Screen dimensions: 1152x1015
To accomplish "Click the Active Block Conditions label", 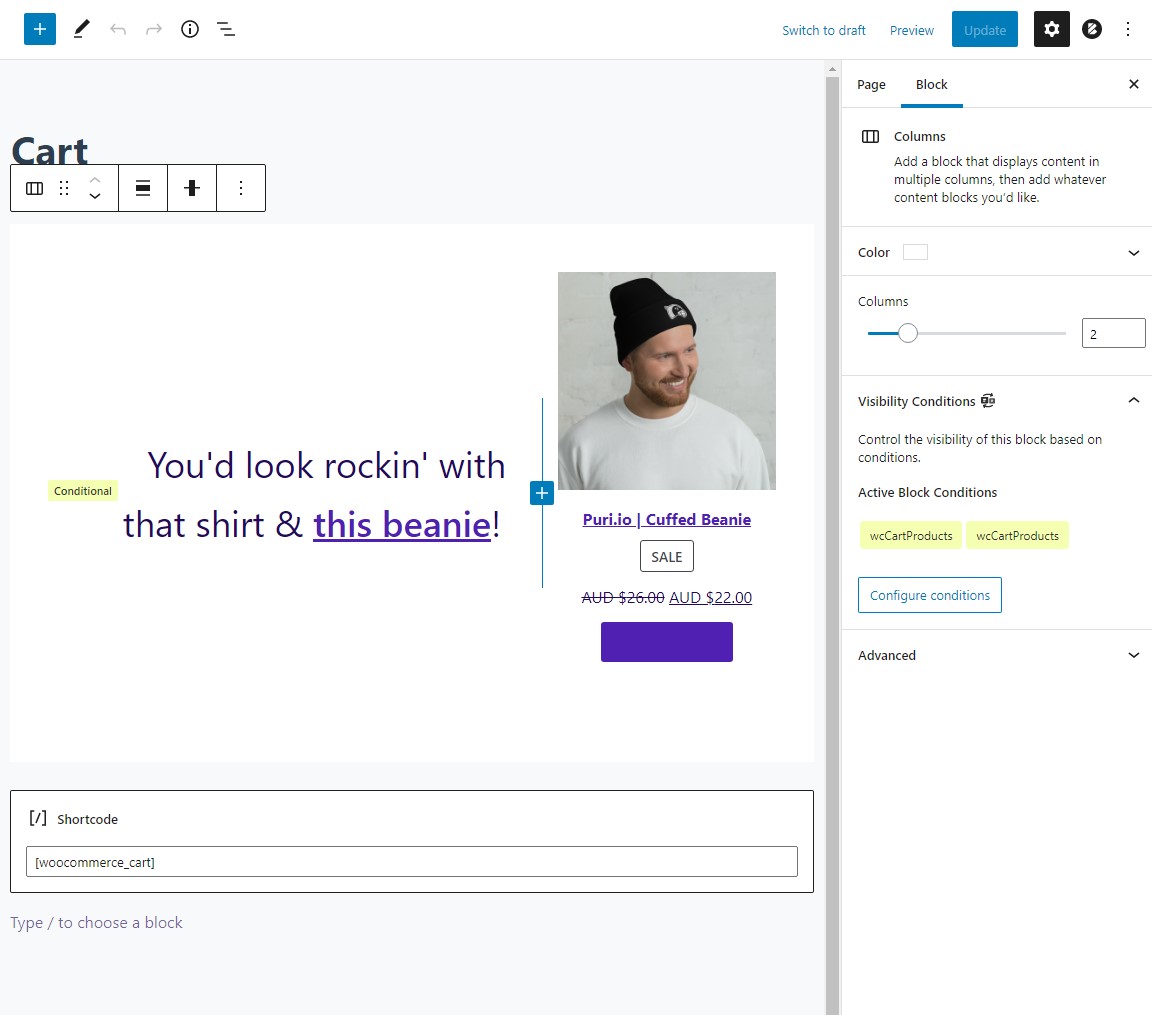I will (x=927, y=492).
